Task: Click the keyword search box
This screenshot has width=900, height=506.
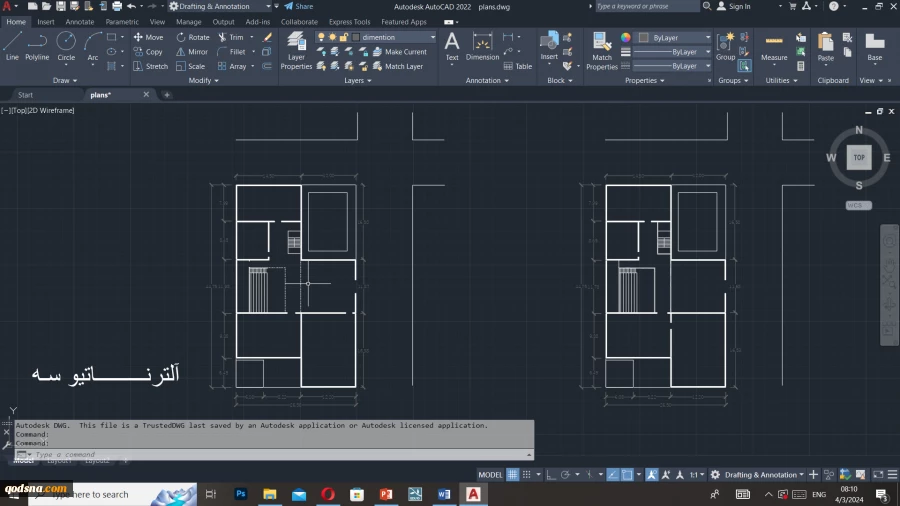Action: click(646, 6)
